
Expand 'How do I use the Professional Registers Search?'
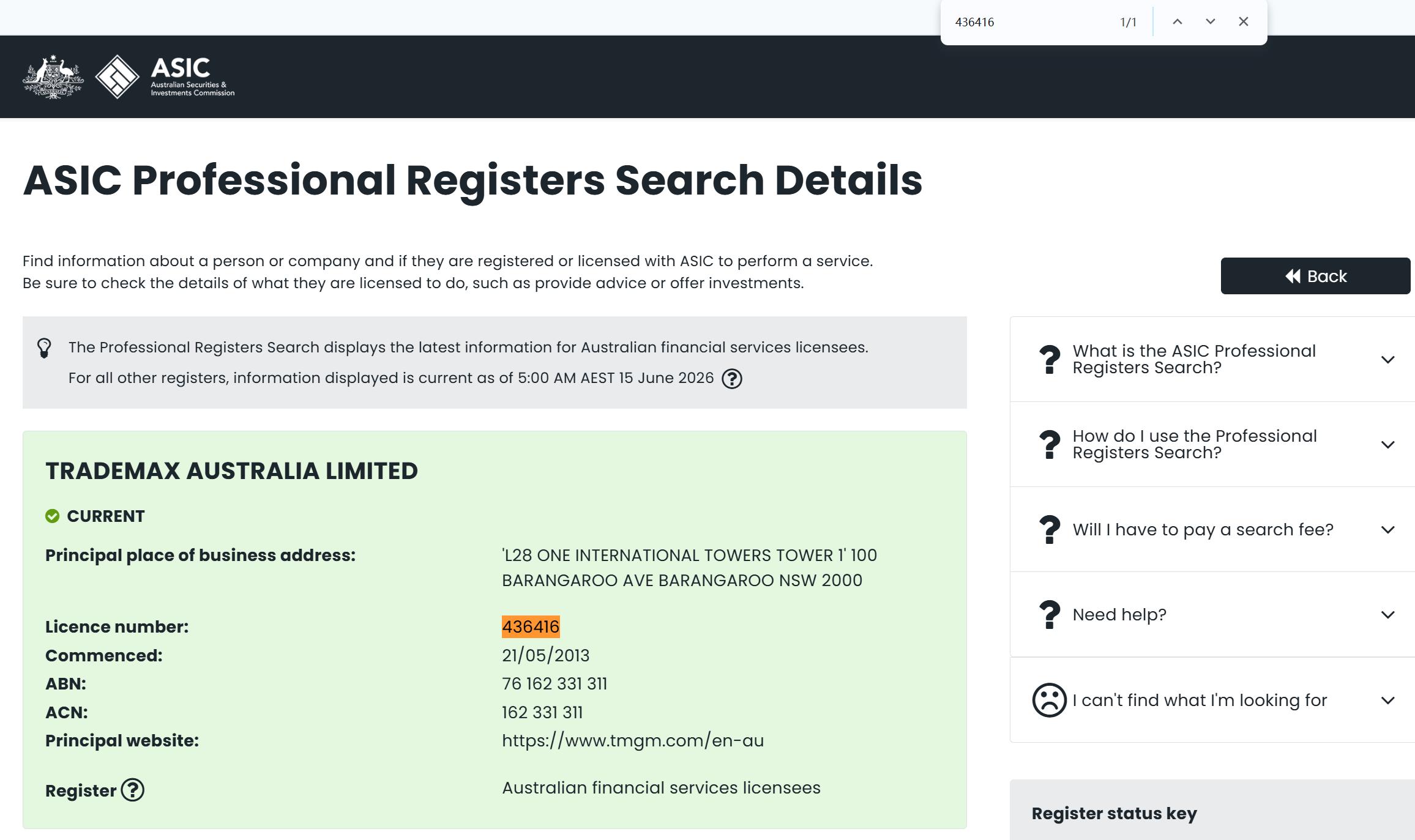(1388, 445)
